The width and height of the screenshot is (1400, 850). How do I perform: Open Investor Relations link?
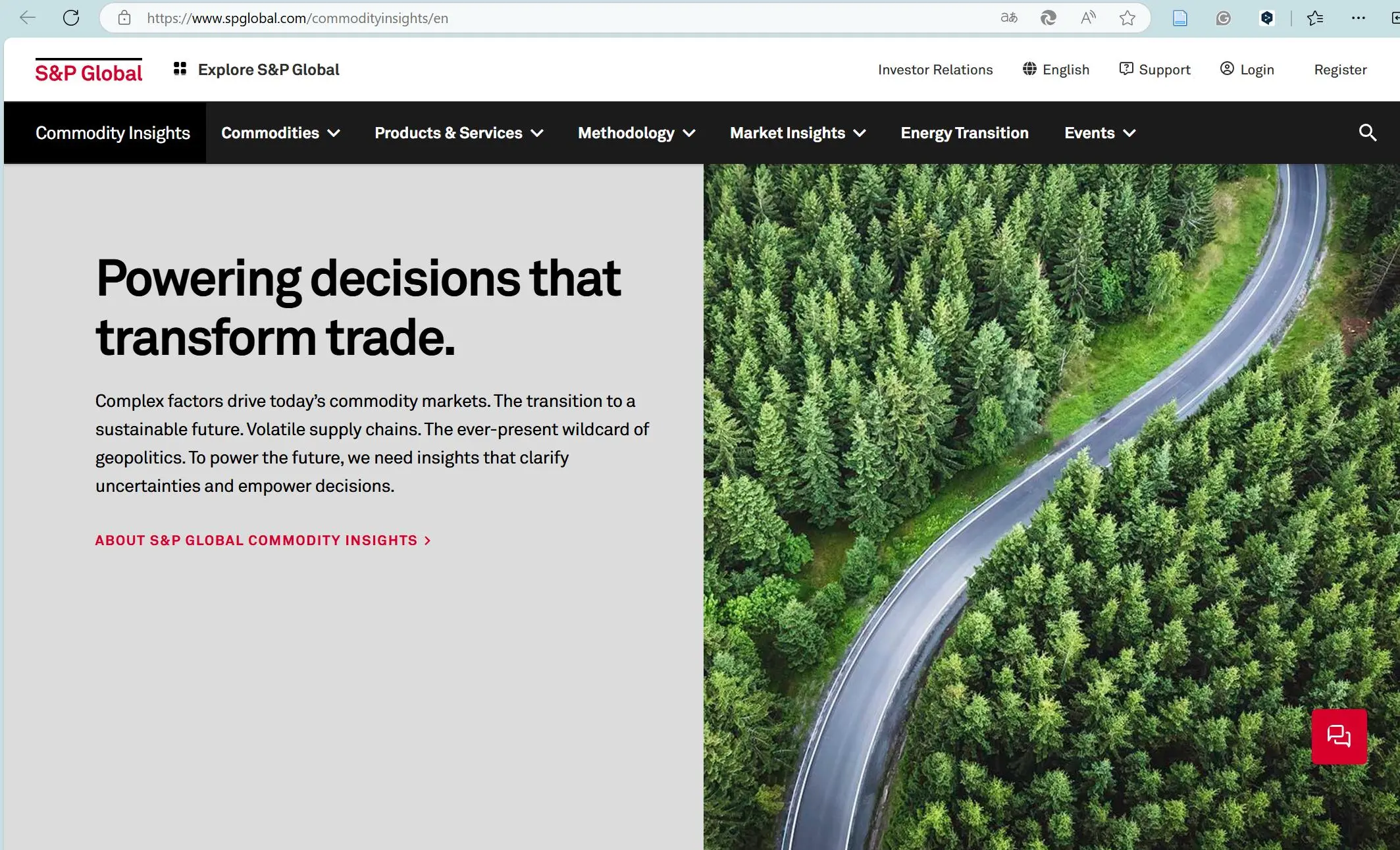point(935,70)
